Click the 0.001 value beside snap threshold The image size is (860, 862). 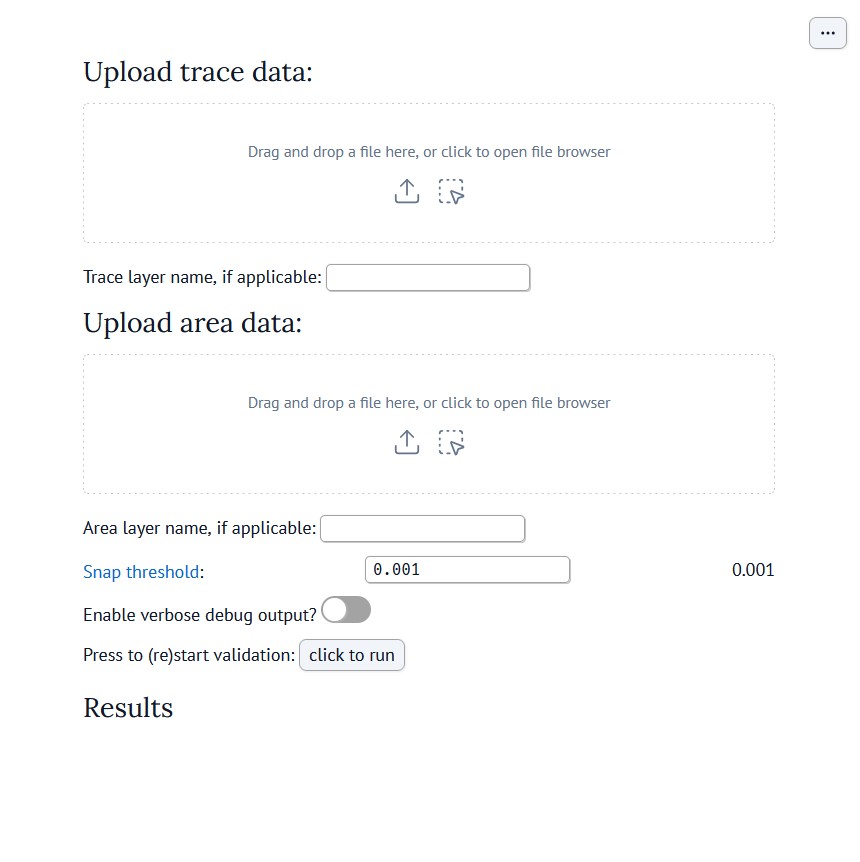(x=753, y=570)
